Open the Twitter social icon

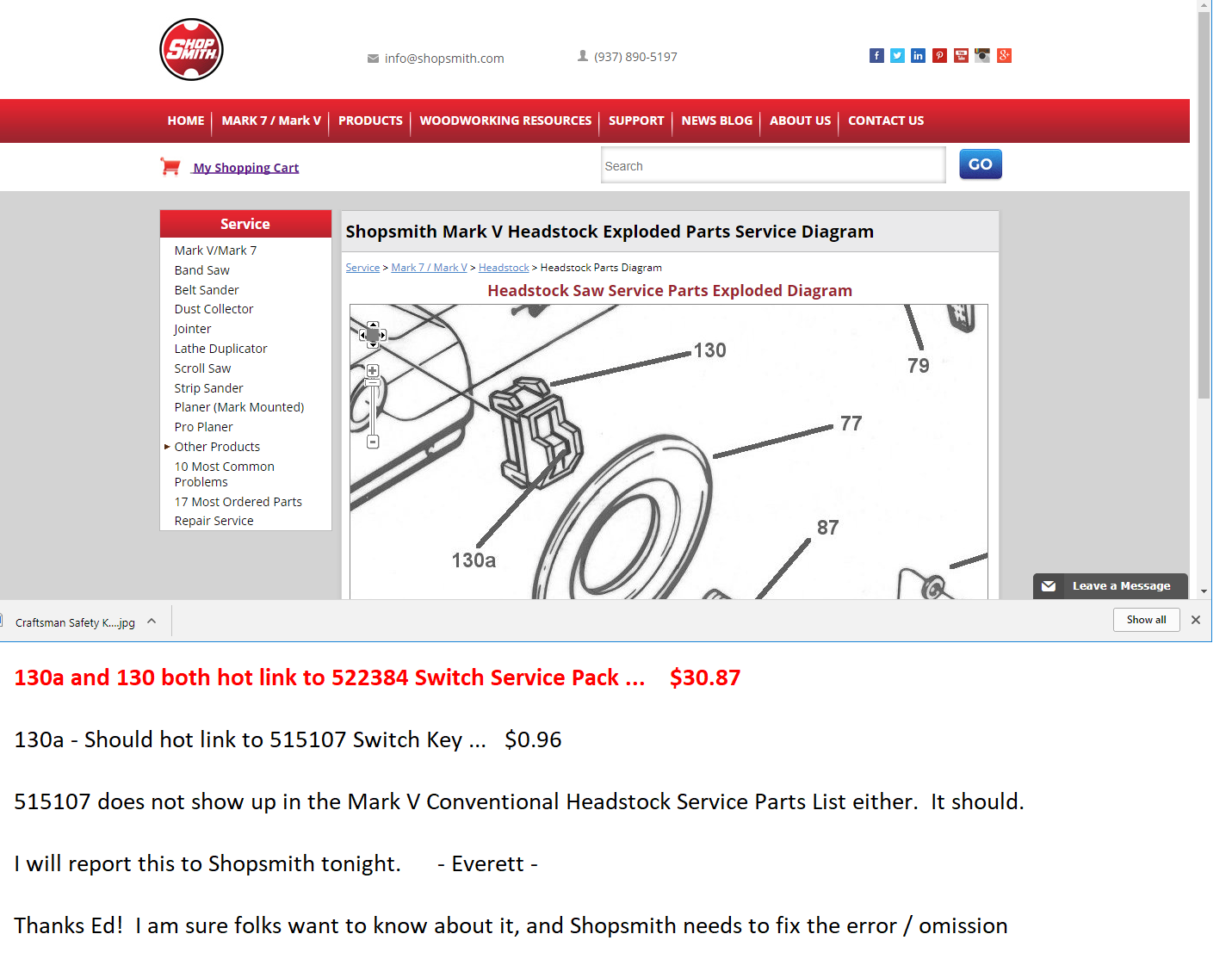coord(897,56)
